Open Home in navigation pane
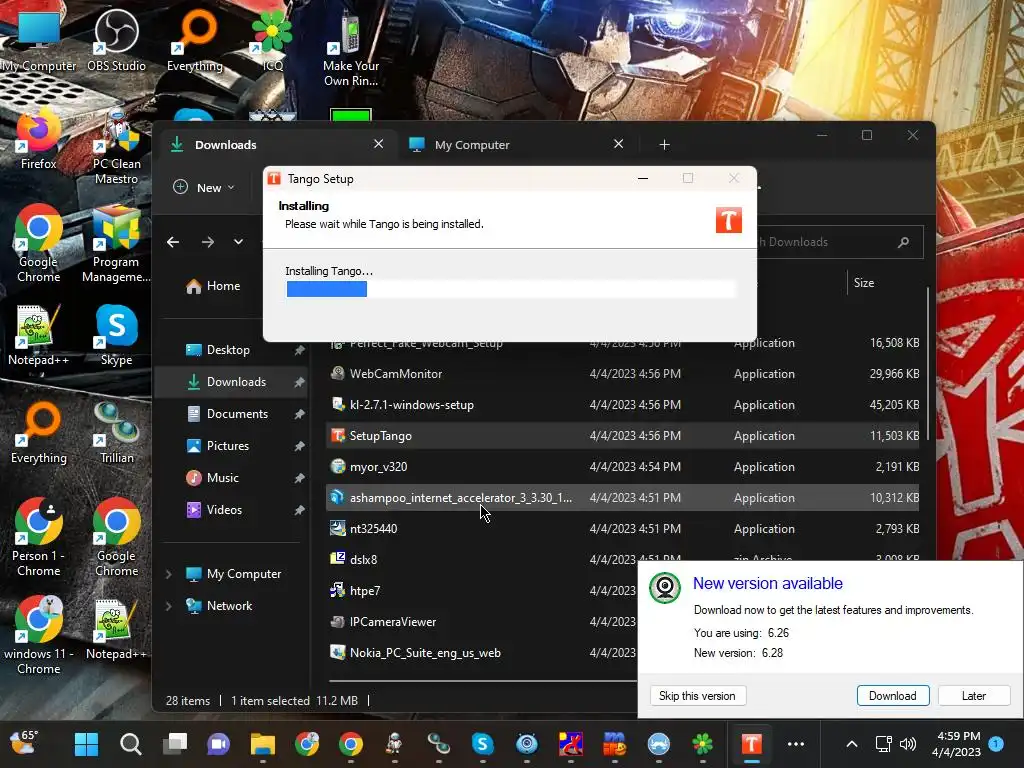The image size is (1024, 768). pyautogui.click(x=213, y=286)
